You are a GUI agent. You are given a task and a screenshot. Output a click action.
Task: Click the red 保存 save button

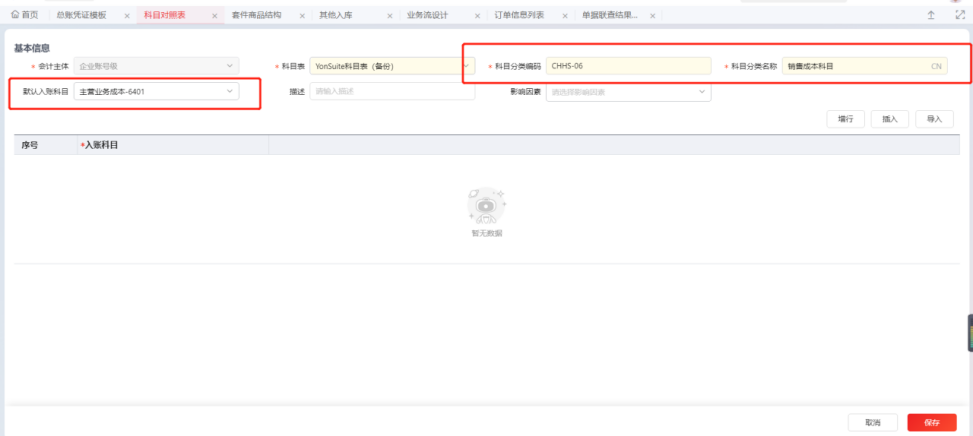tap(931, 422)
